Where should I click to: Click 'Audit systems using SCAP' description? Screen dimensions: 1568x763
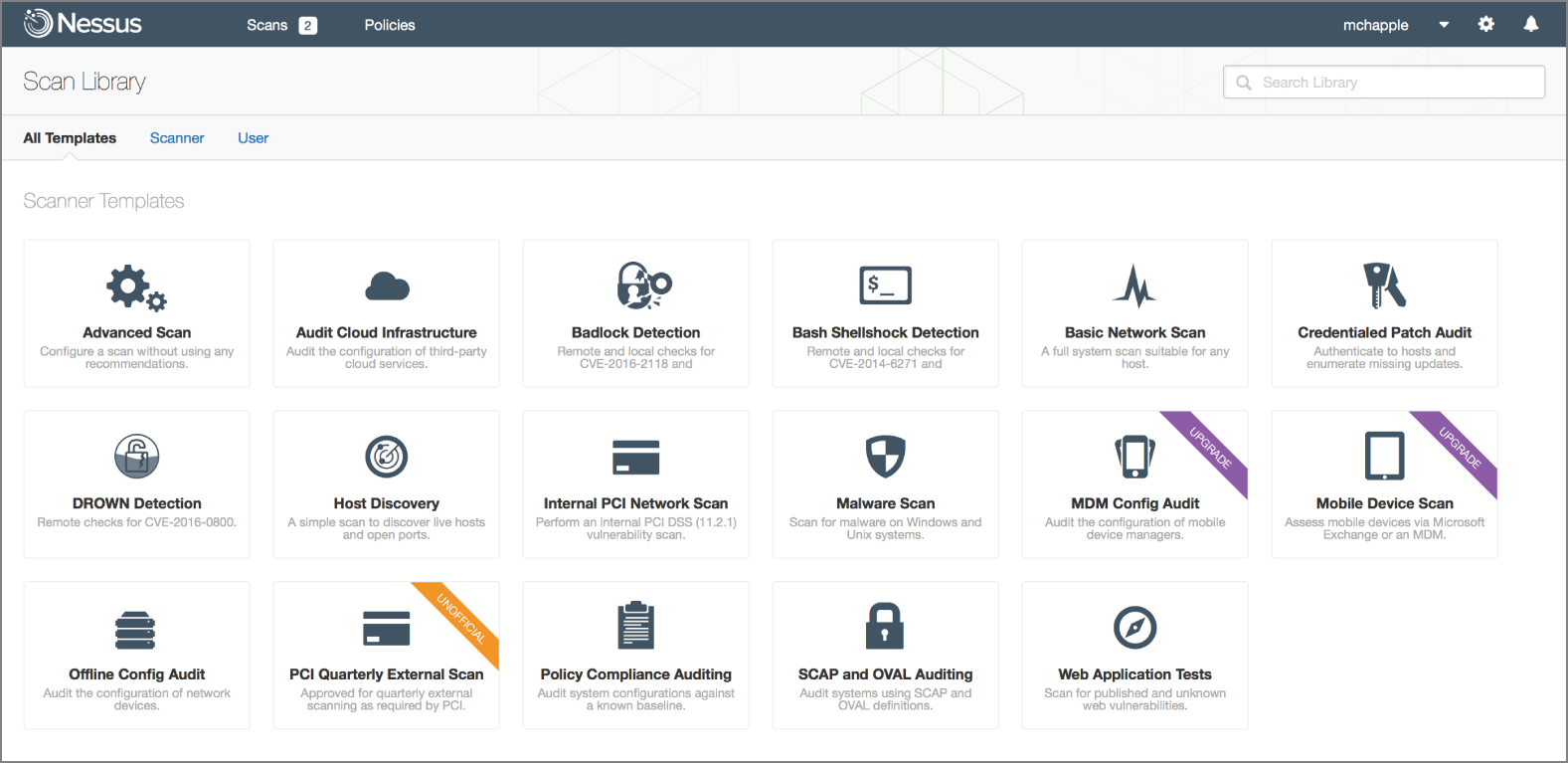click(885, 699)
